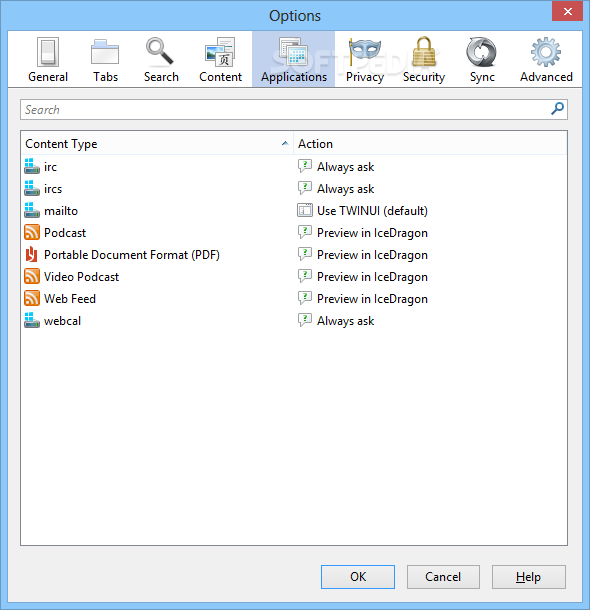590x610 pixels.
Task: Click the Always ask icon for irc
Action: click(x=305, y=166)
